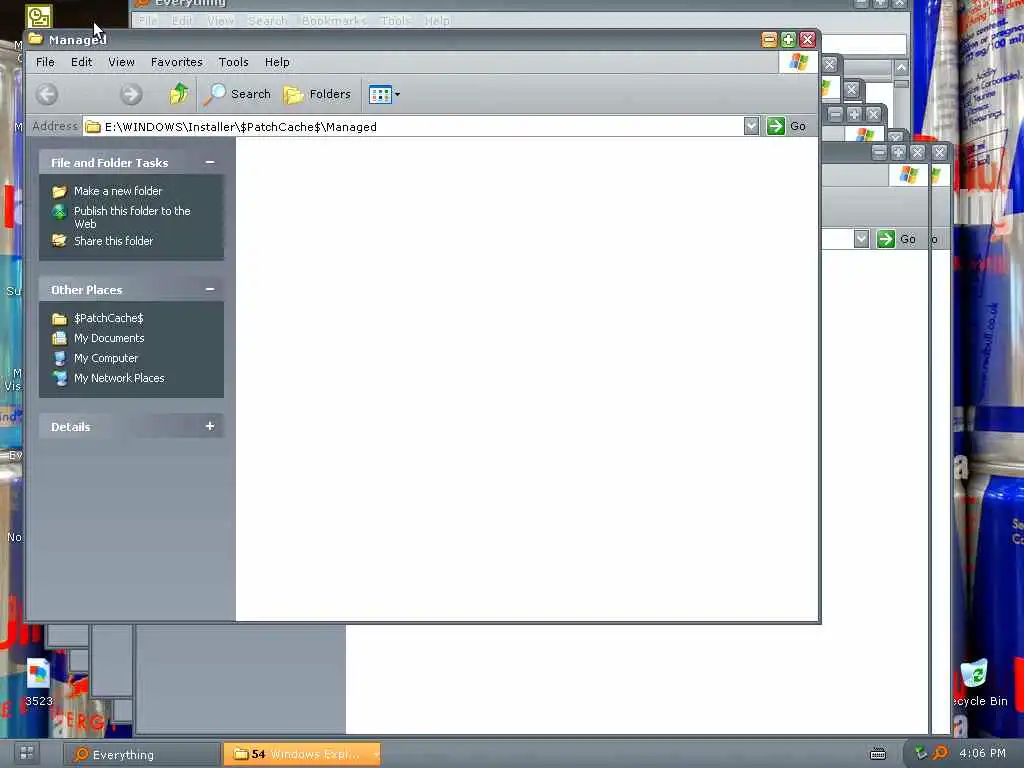The height and width of the screenshot is (768, 1024).
Task: Go up one folder level
Action: (178, 94)
